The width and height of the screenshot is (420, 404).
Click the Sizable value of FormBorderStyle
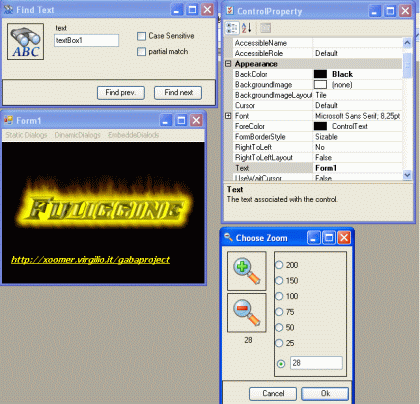click(326, 137)
